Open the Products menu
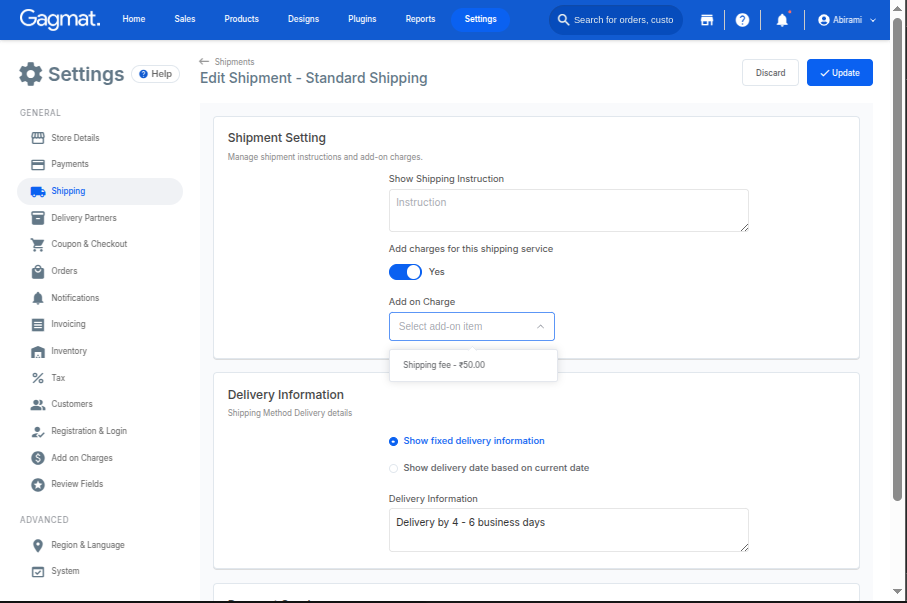 coord(241,19)
